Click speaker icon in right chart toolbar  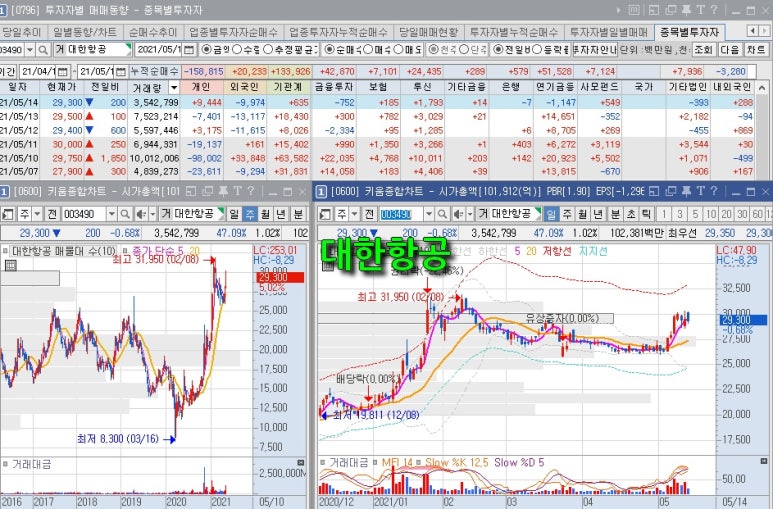(x=458, y=214)
